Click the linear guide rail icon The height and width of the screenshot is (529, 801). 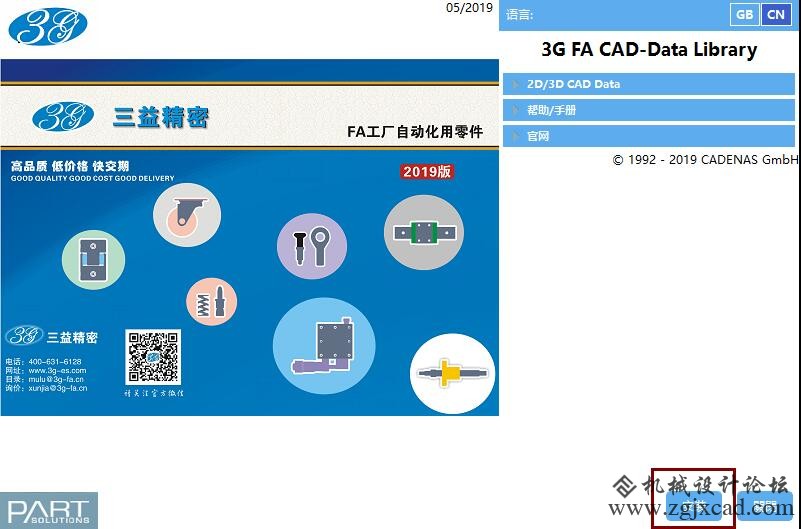click(x=424, y=232)
